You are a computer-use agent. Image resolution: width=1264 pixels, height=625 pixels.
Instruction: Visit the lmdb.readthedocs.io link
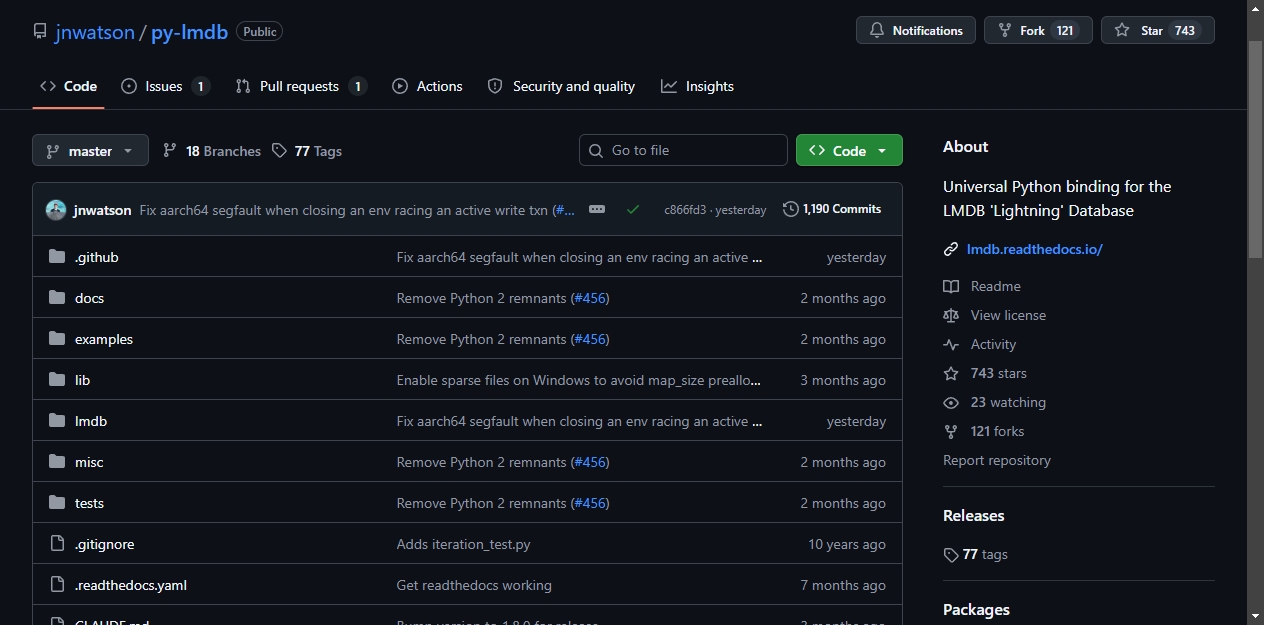[1035, 249]
